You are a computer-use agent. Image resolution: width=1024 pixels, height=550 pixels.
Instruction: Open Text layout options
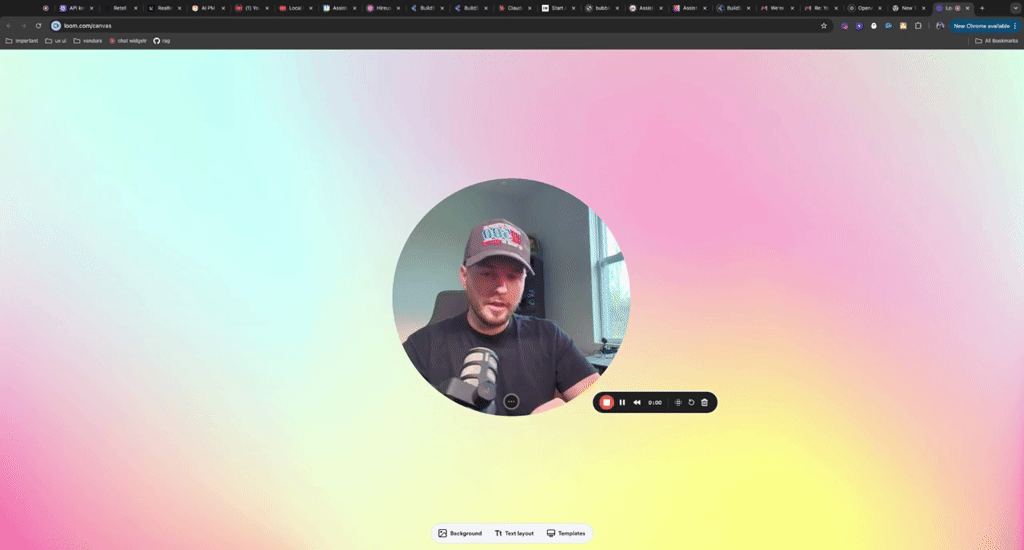coord(515,533)
